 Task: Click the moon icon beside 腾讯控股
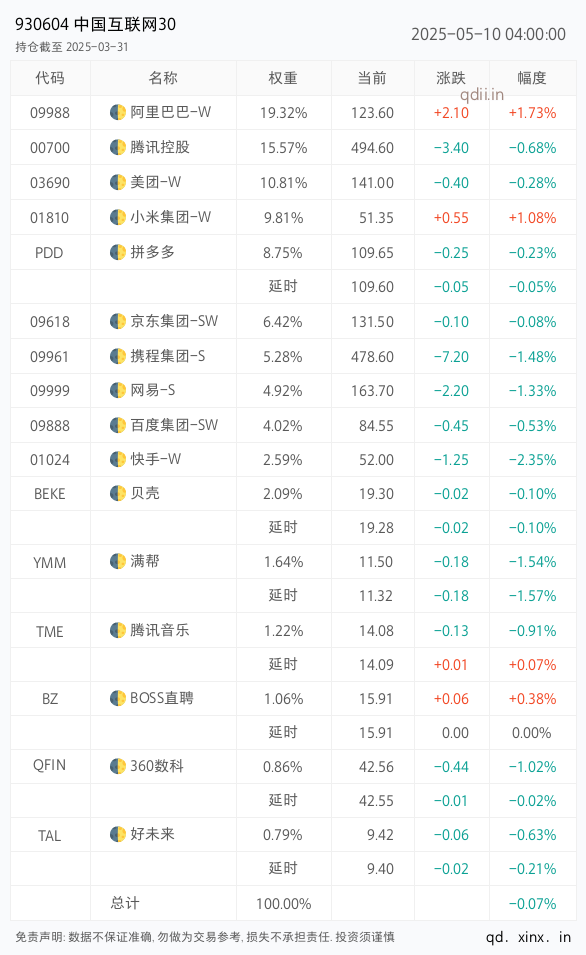click(x=118, y=147)
